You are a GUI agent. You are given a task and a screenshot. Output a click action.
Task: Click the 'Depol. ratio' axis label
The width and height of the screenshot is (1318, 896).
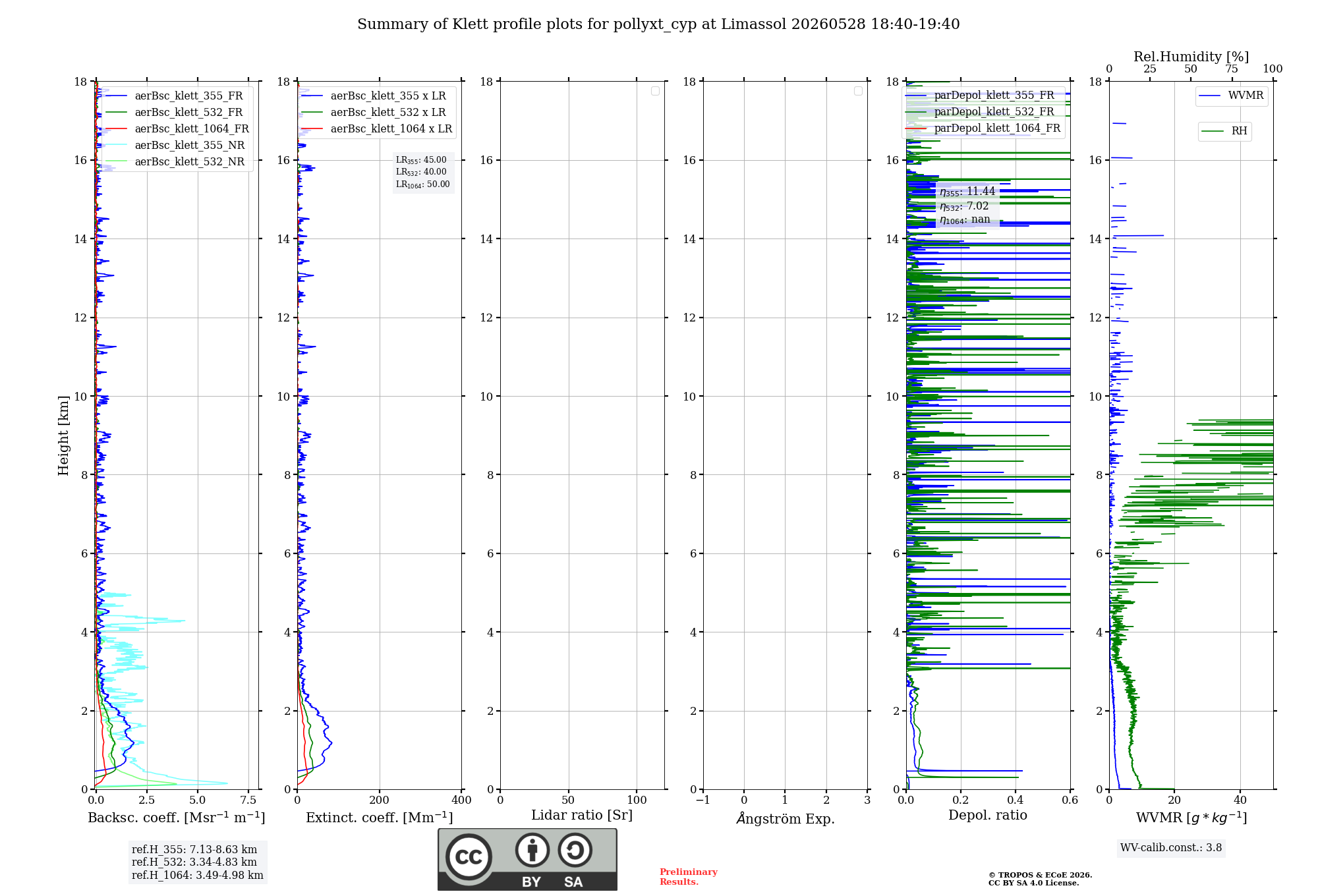988,816
